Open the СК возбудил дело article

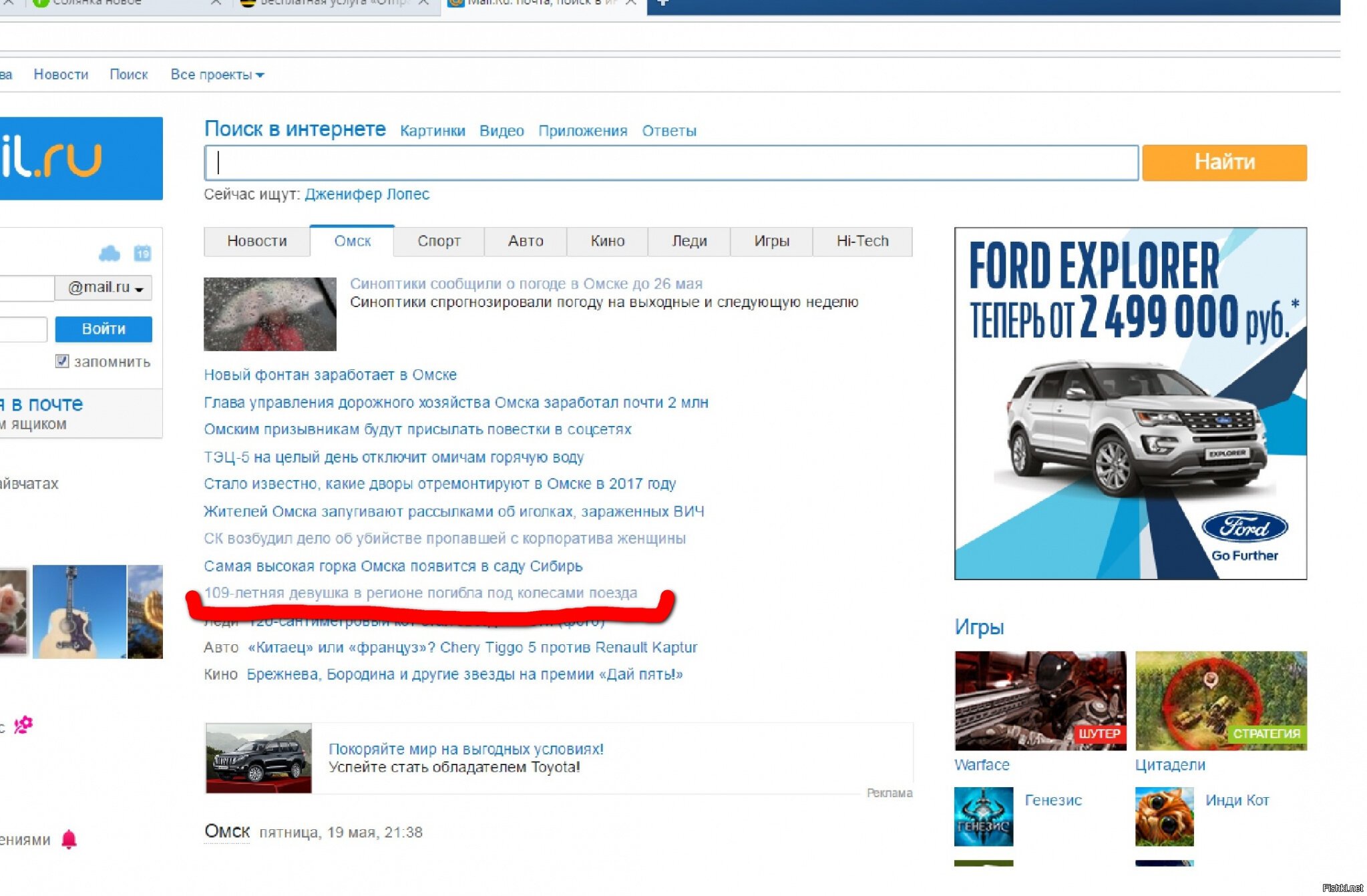click(445, 539)
